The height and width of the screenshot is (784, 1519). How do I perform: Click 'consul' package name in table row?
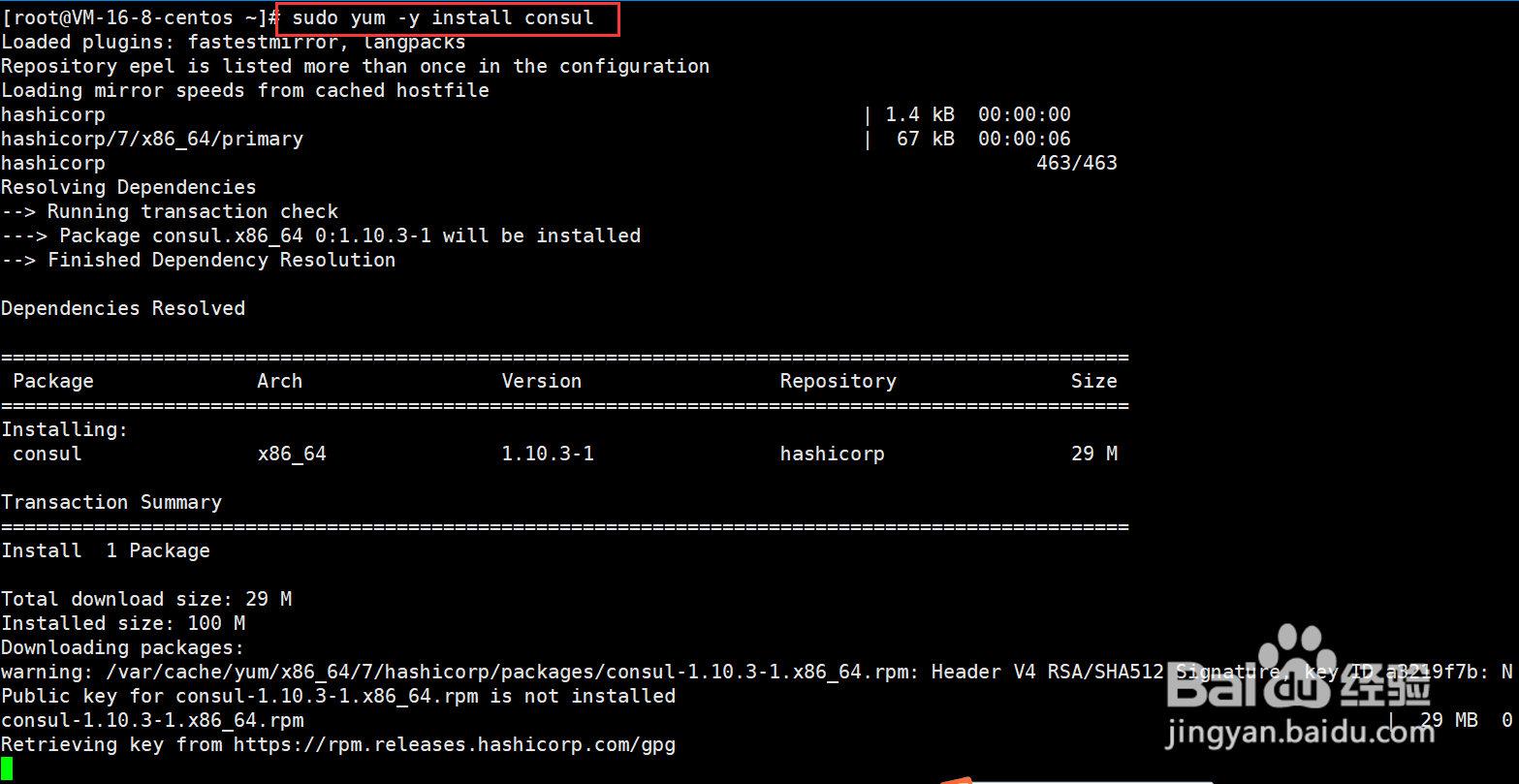click(x=47, y=455)
